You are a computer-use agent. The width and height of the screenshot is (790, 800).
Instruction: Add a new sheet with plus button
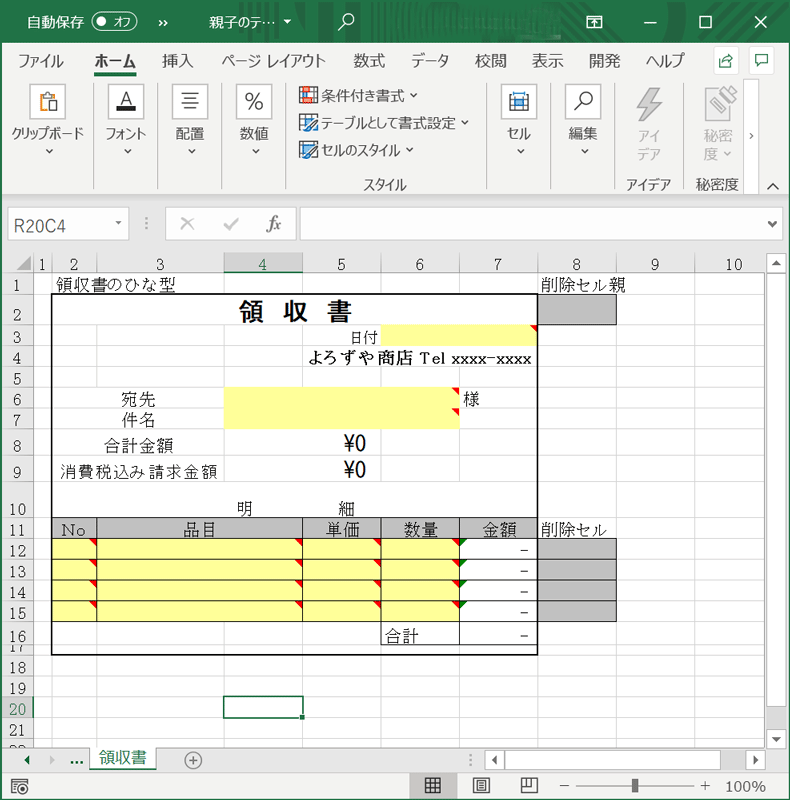pos(193,760)
